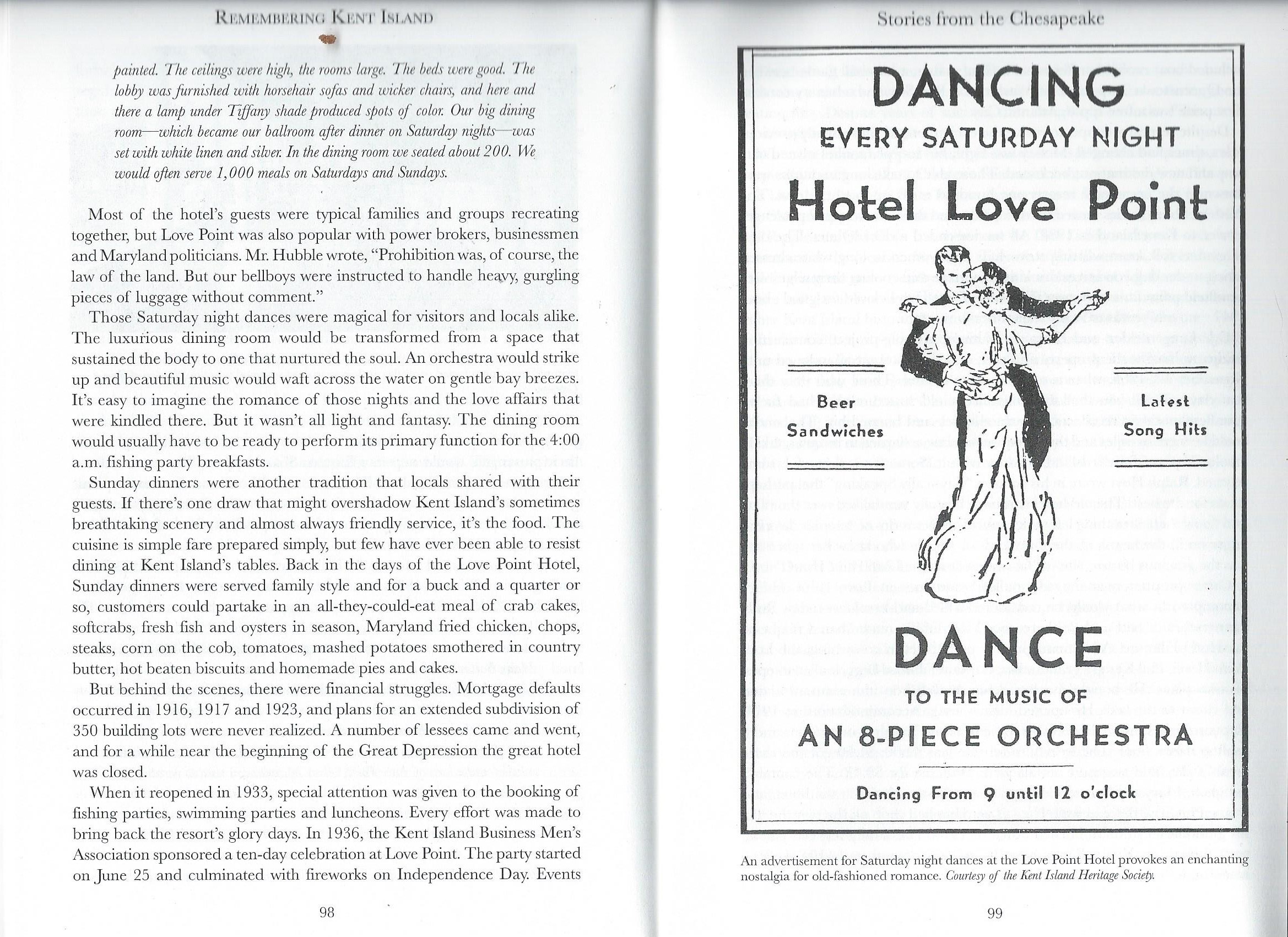
Task: Click 'Courtesy of the Kent Island Heritage Society'
Action: 1051,876
